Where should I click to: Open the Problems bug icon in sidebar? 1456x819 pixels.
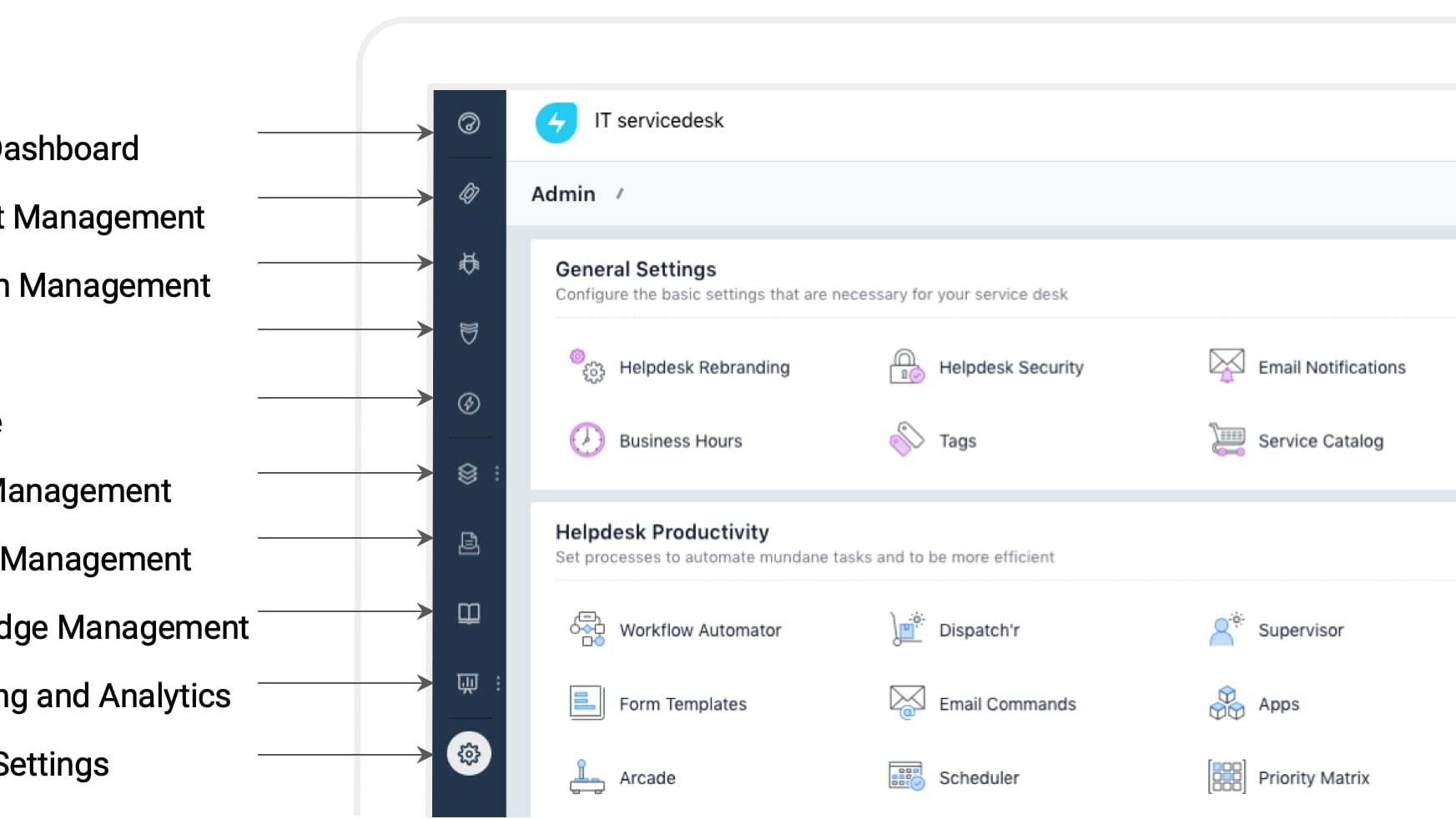point(469,264)
